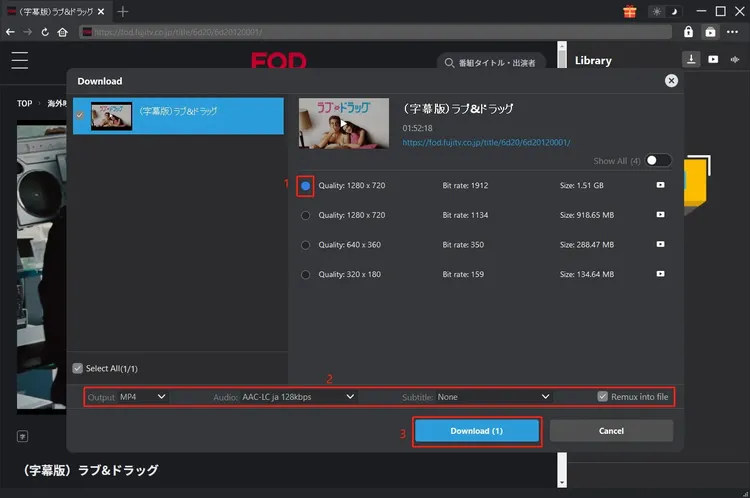The height and width of the screenshot is (498, 750).
Task: Close the Download dialog
Action: pyautogui.click(x=671, y=81)
